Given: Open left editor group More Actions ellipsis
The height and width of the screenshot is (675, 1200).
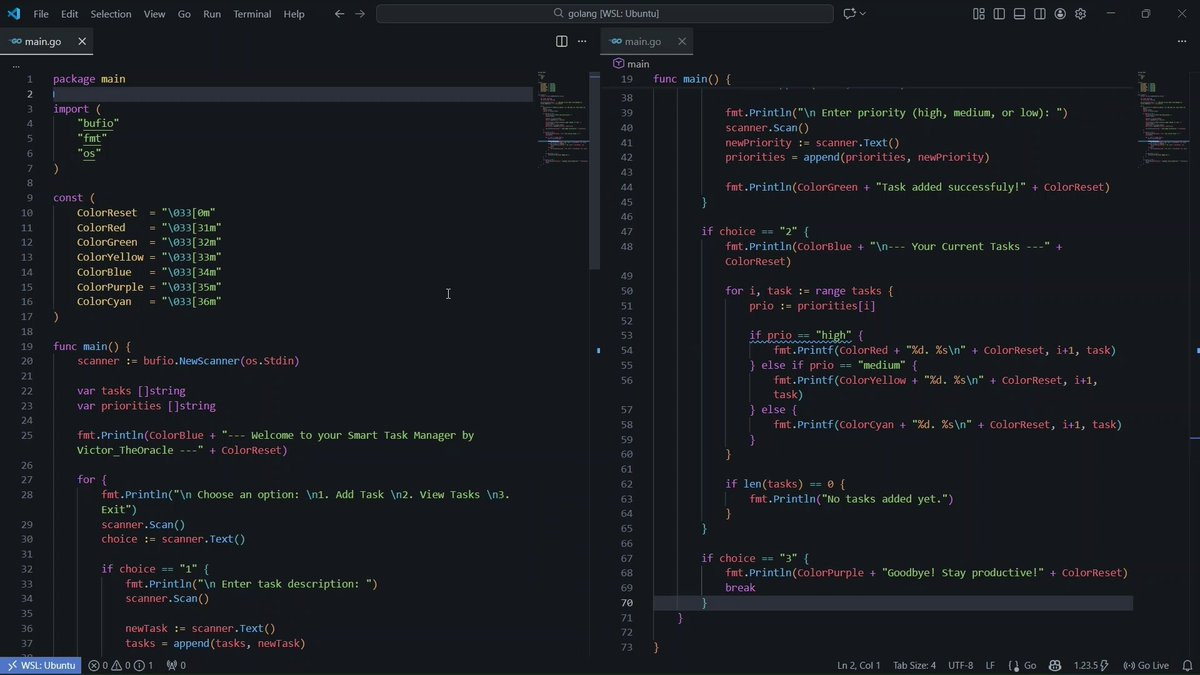Looking at the screenshot, I should [x=582, y=42].
